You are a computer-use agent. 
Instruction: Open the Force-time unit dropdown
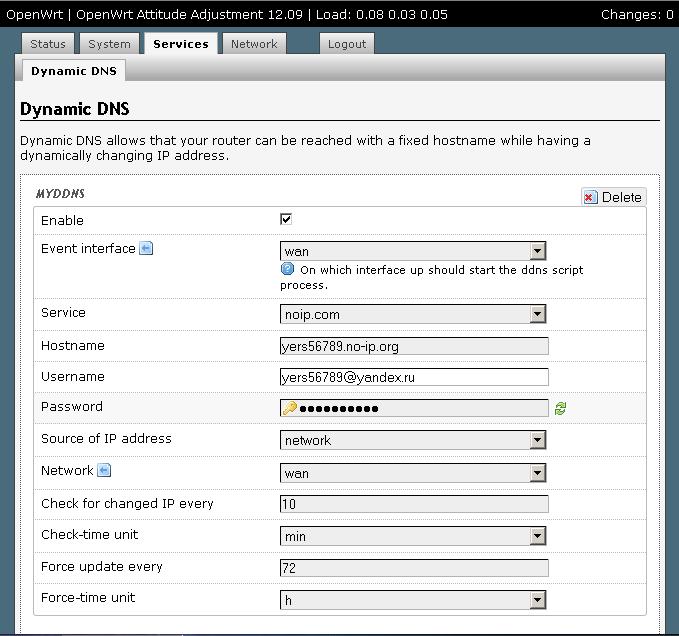(413, 600)
